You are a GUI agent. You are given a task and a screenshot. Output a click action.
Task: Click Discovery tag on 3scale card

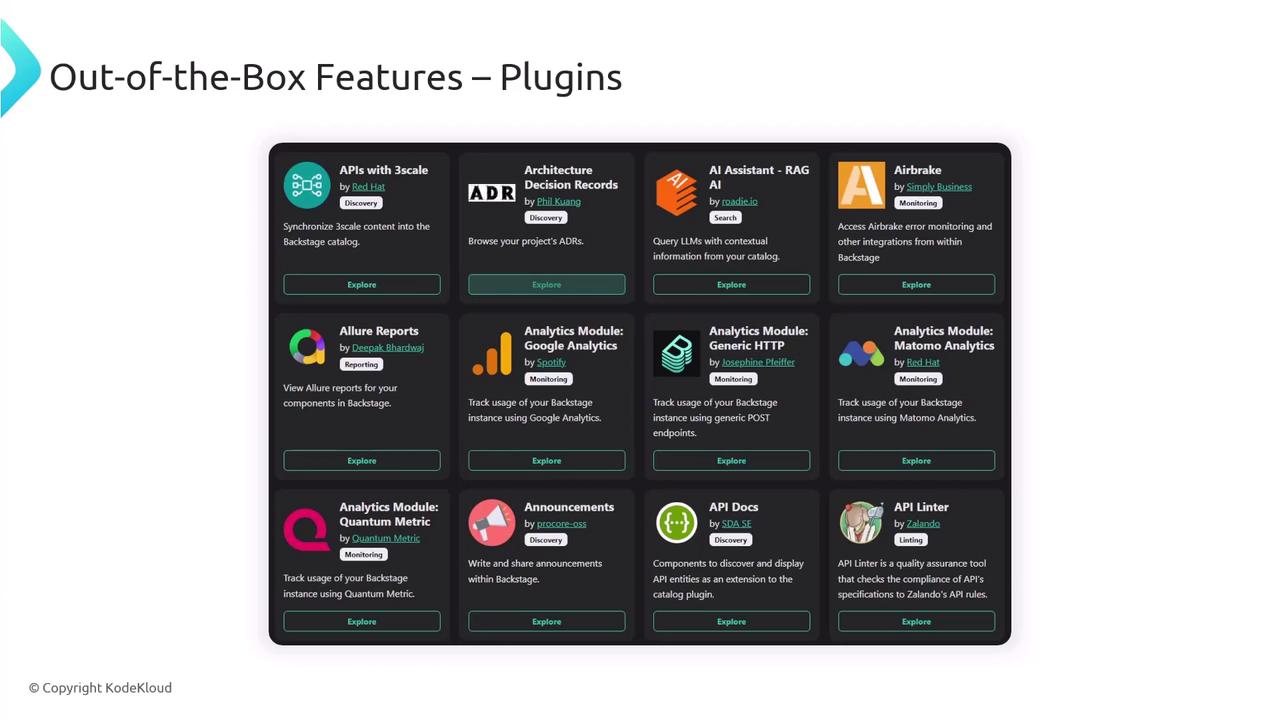click(x=361, y=203)
